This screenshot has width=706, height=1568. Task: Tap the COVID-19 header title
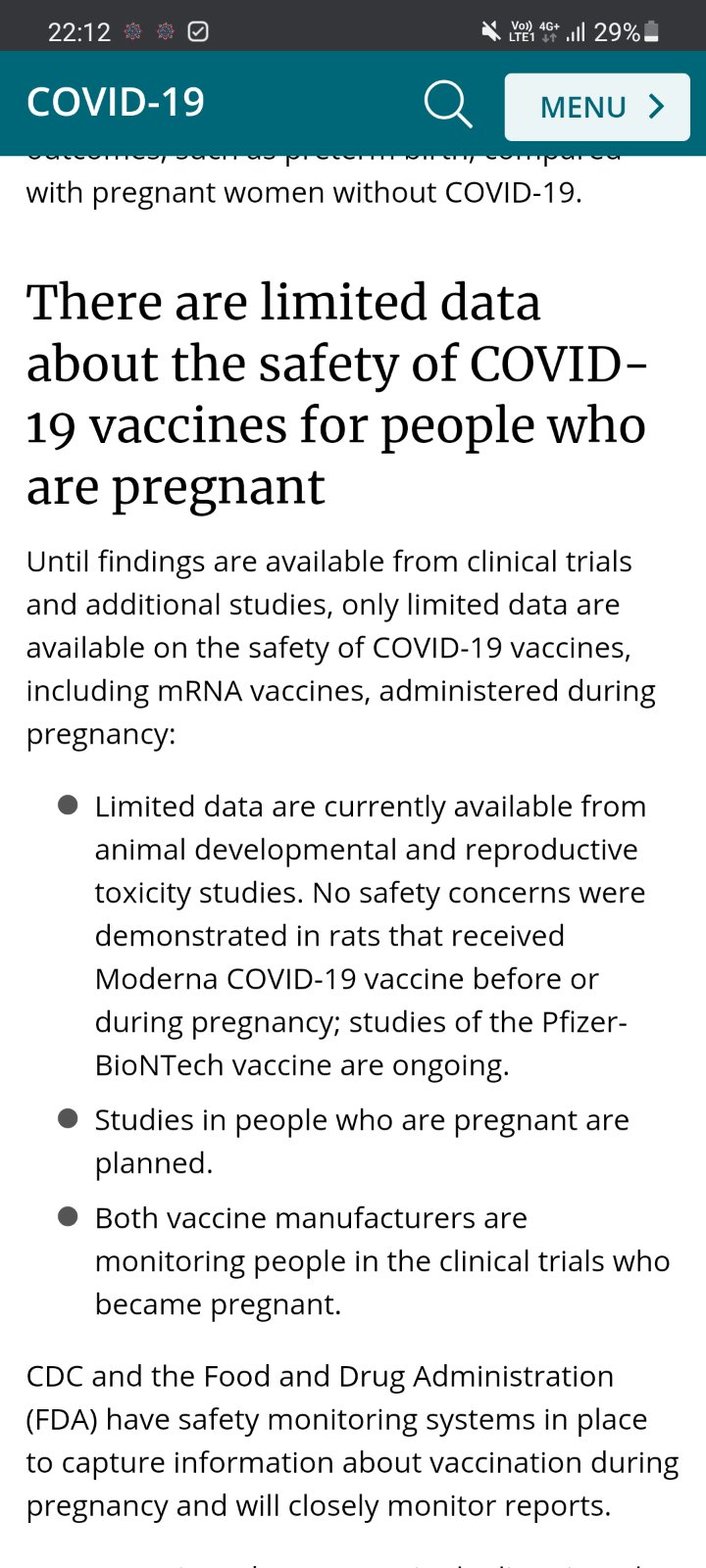116,103
